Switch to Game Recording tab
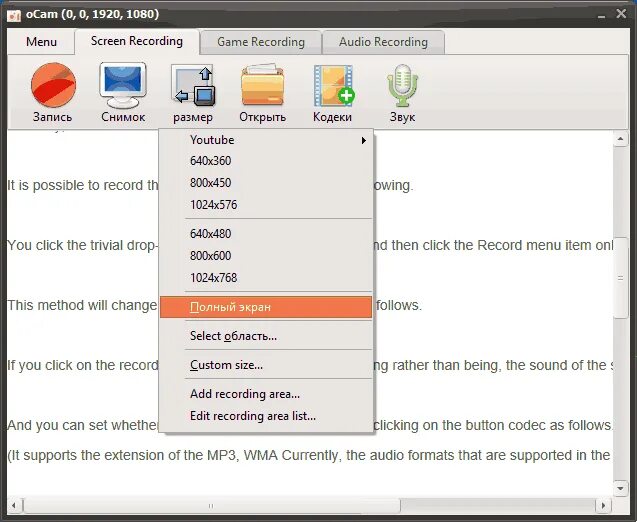This screenshot has height=522, width=637. click(x=261, y=42)
